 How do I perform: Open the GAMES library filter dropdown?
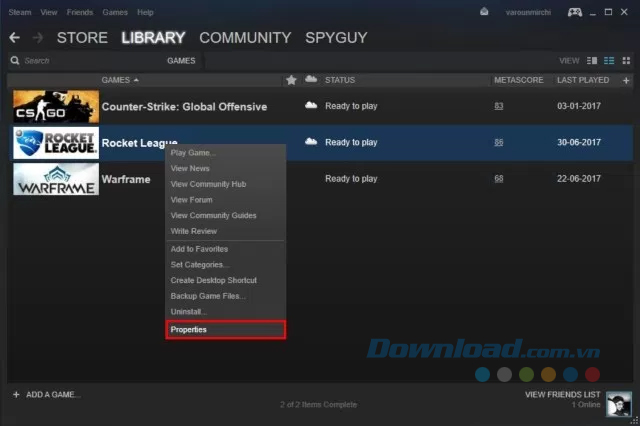(181, 61)
